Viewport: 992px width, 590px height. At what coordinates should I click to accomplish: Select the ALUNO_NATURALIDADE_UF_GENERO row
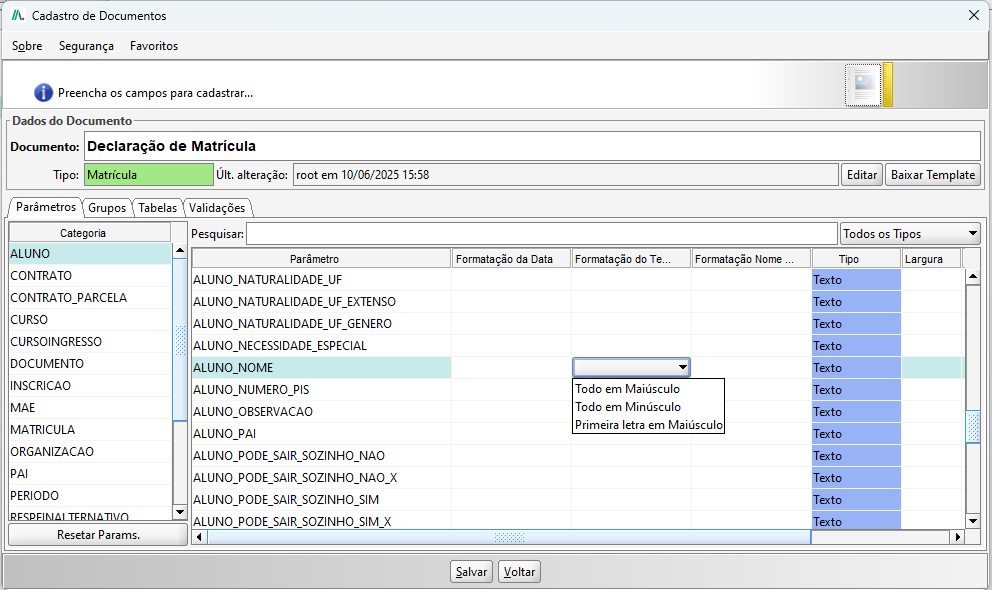pyautogui.click(x=577, y=324)
